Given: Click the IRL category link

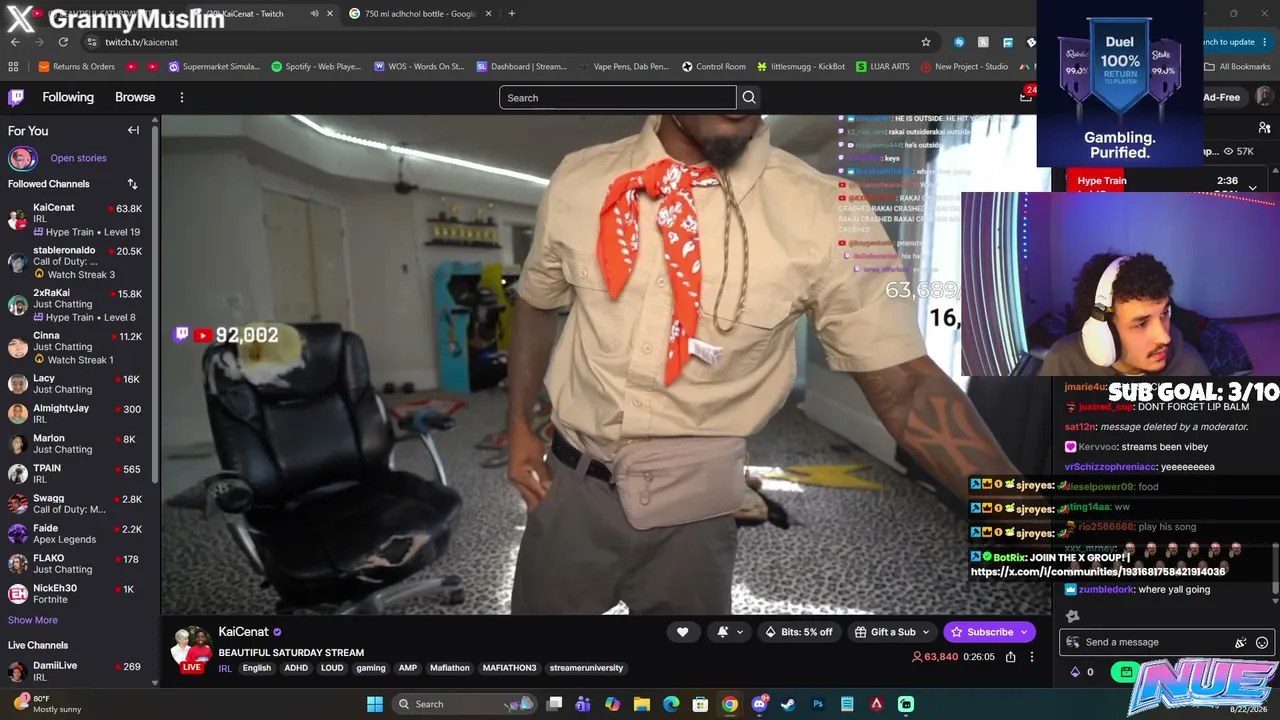Looking at the screenshot, I should (x=225, y=668).
